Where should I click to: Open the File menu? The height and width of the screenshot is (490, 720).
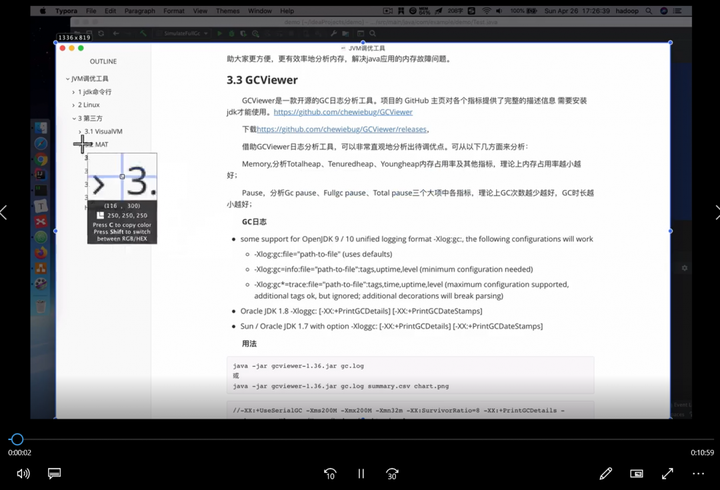point(91,11)
